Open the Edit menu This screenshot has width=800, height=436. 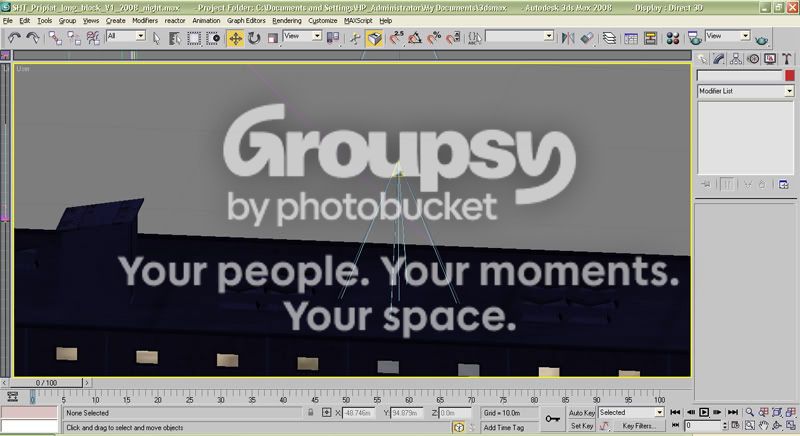pyautogui.click(x=24, y=20)
